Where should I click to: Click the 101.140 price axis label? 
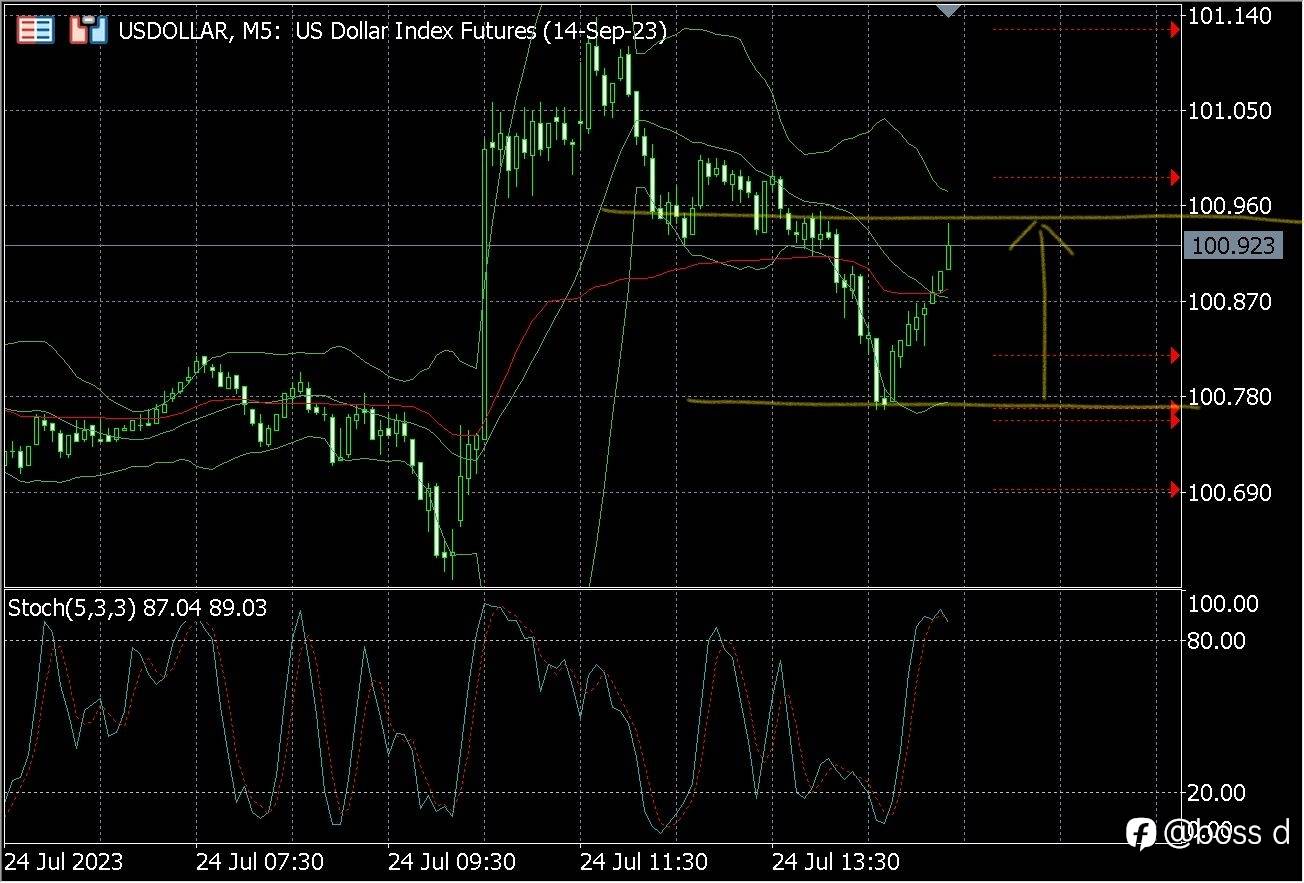(1230, 16)
